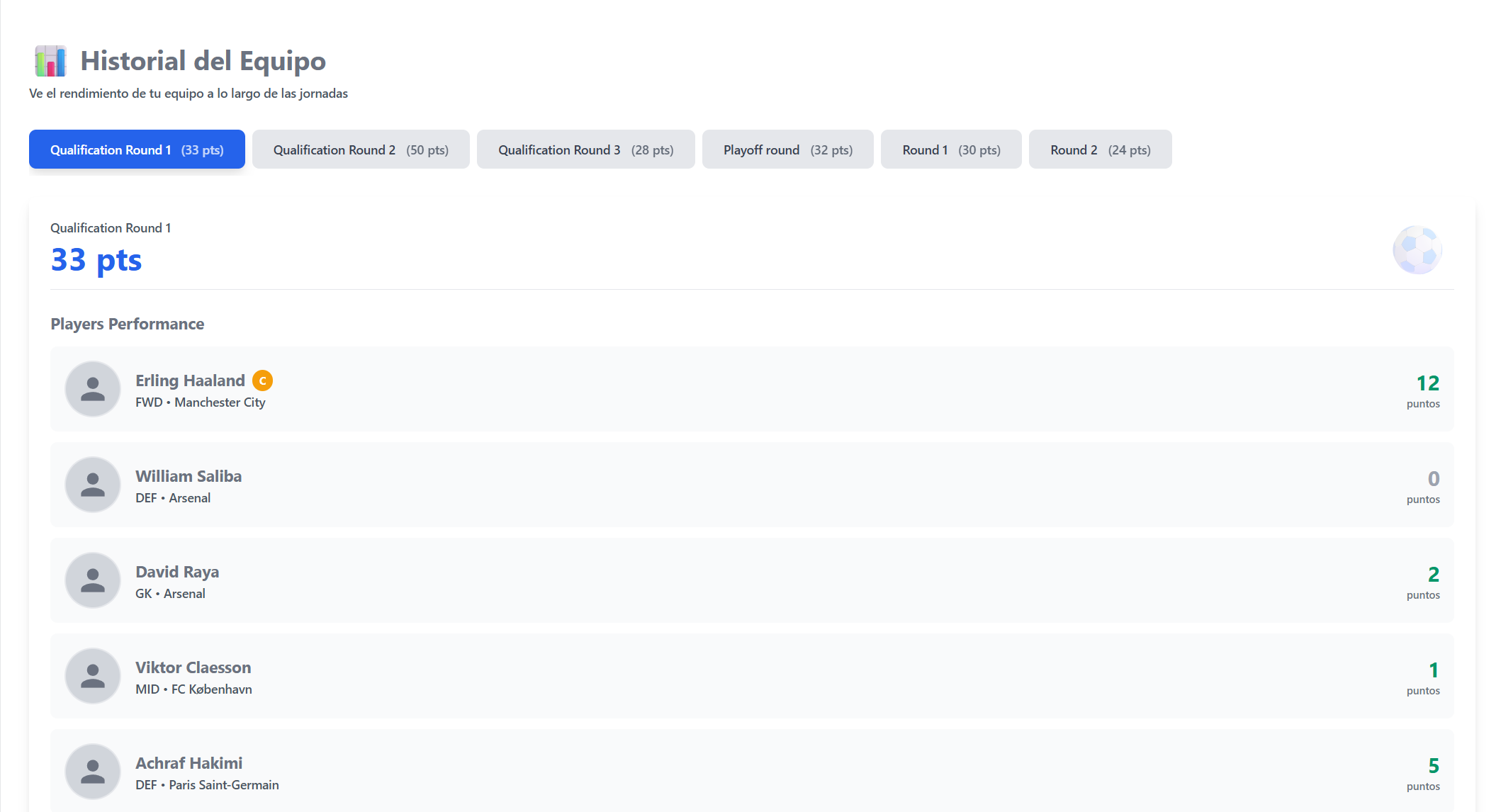1501x812 pixels.
Task: Open the Qualification Round 3 tab
Action: click(585, 150)
